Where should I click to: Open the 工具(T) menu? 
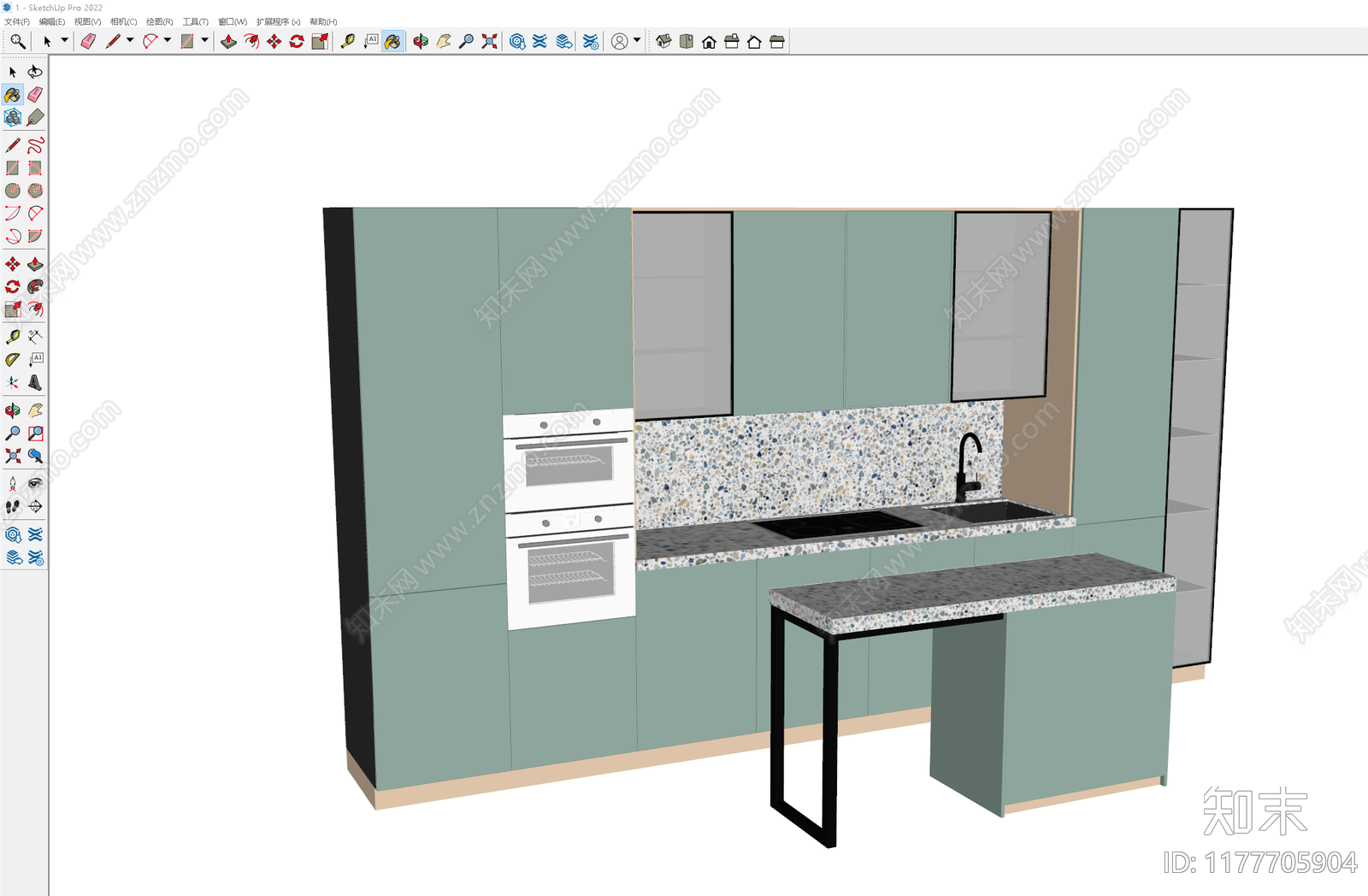coord(195,21)
